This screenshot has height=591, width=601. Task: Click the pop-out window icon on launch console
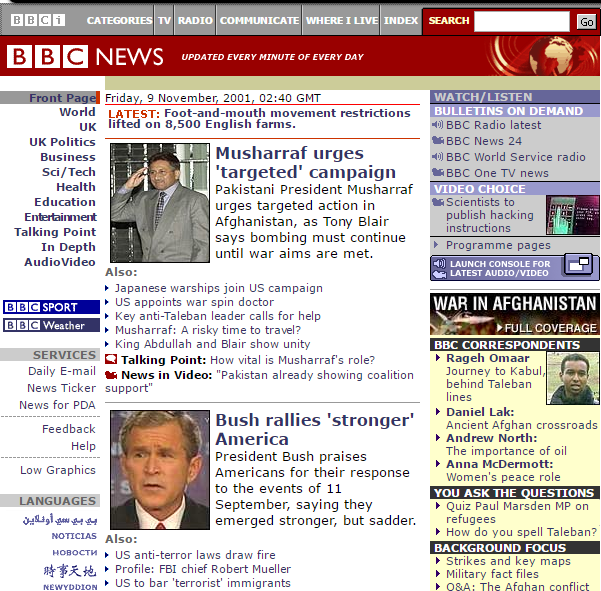579,265
